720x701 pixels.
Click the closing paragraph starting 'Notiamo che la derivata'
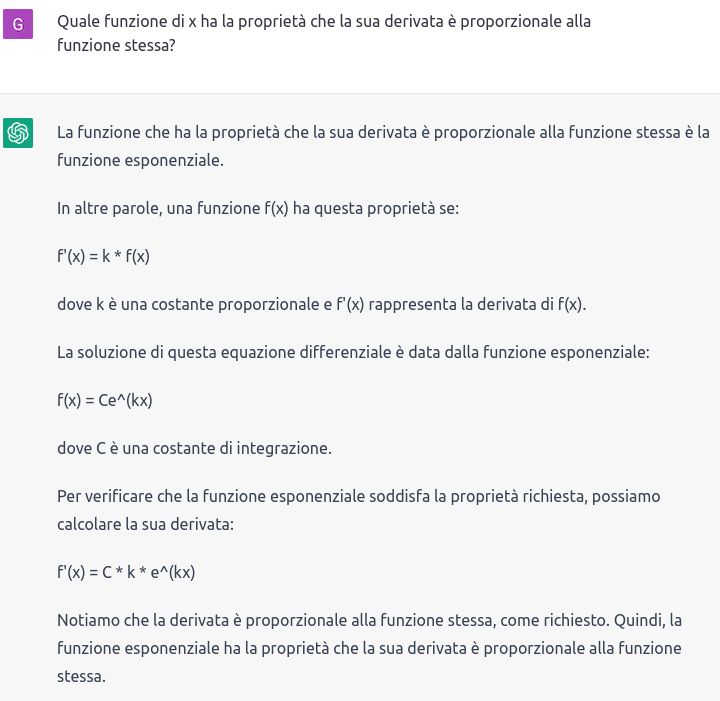point(369,648)
